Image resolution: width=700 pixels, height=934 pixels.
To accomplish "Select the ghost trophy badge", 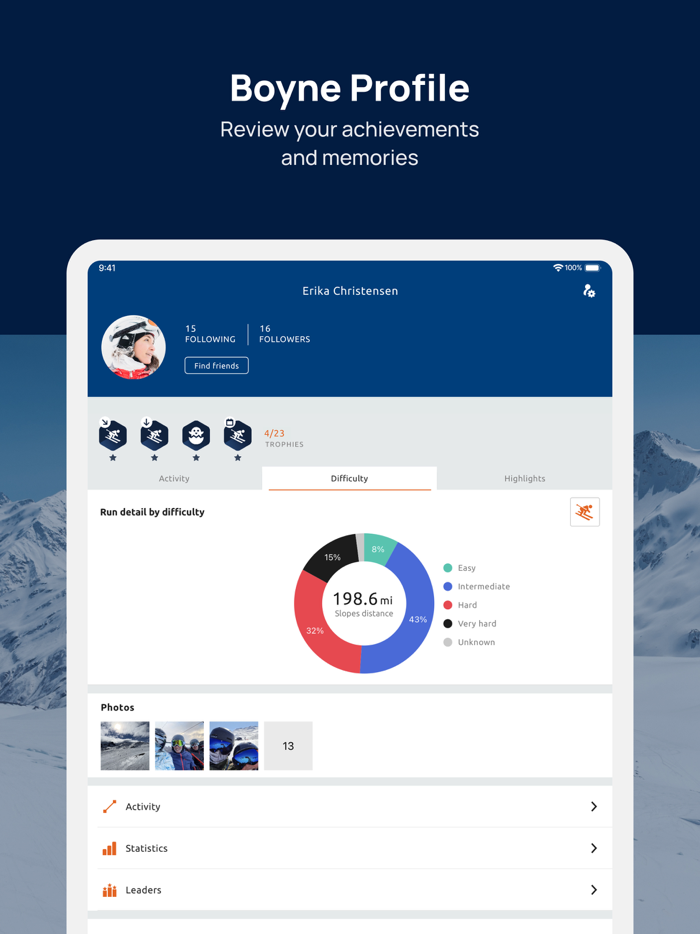I will 196,435.
